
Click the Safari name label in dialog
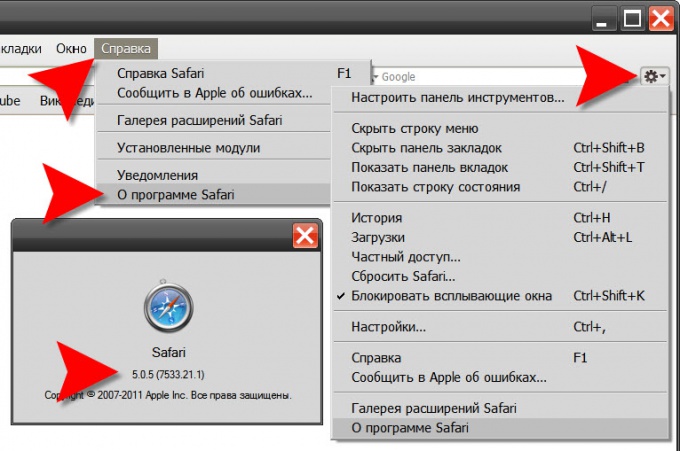pos(169,352)
